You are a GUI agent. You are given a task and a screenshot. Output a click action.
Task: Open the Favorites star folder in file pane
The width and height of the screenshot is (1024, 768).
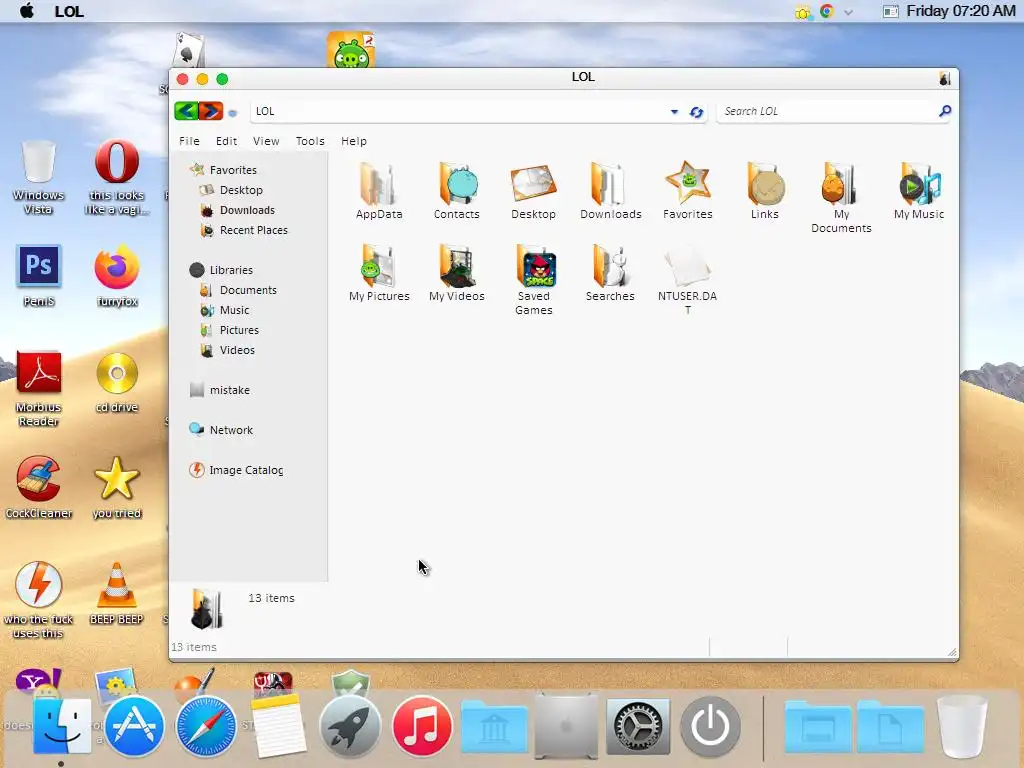[x=688, y=191]
